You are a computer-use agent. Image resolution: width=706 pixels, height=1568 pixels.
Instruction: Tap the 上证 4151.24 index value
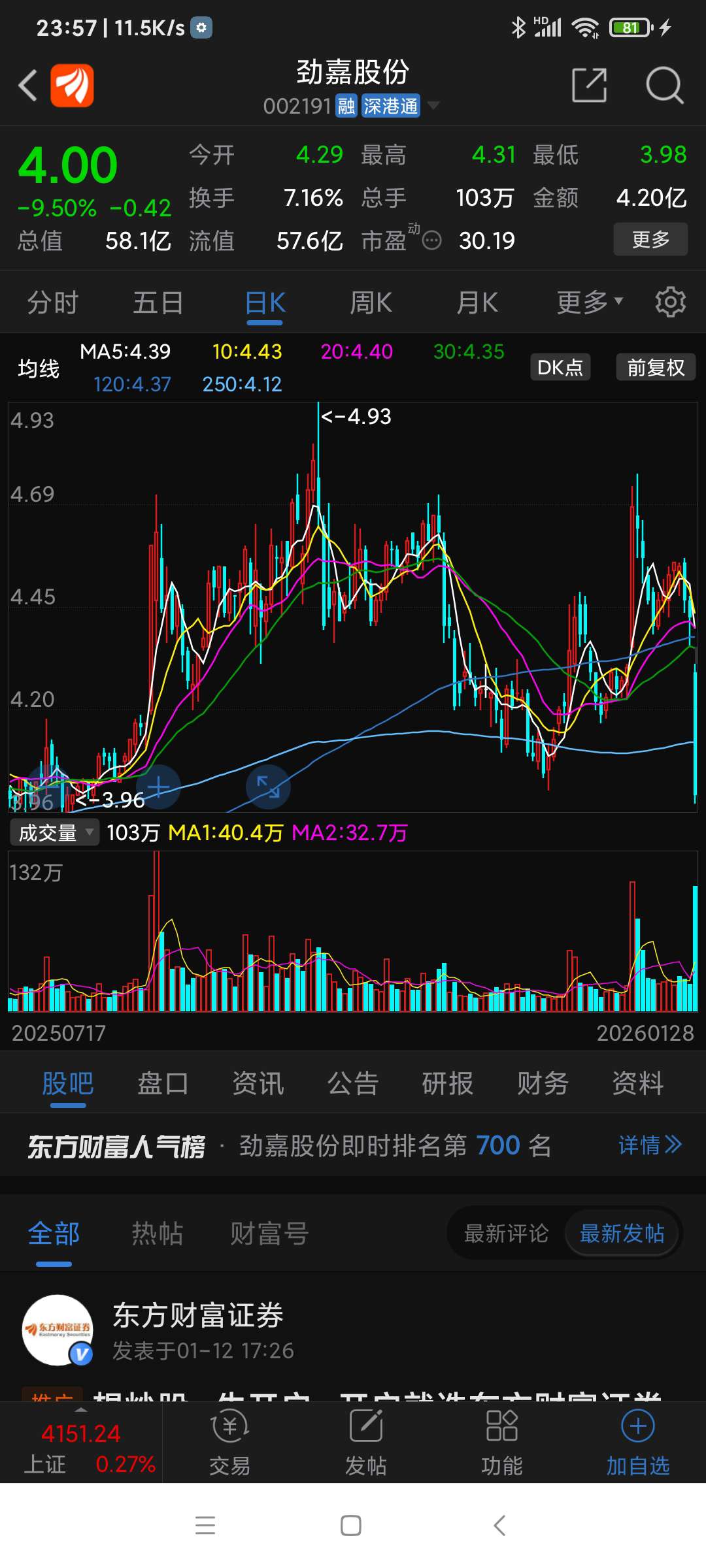tap(80, 1433)
